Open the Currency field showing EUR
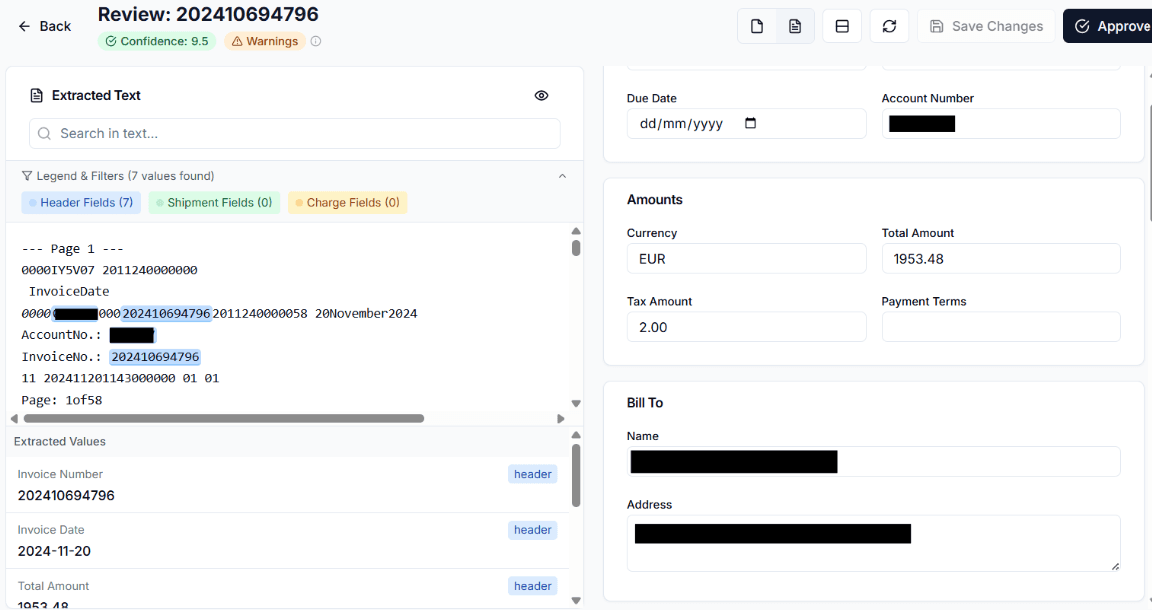The width and height of the screenshot is (1152, 610). pyautogui.click(x=746, y=258)
